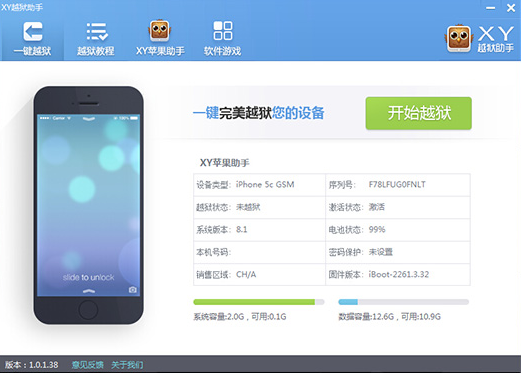Open the 软件游戏 grid icon
This screenshot has width=521, height=373.
pos(223,31)
